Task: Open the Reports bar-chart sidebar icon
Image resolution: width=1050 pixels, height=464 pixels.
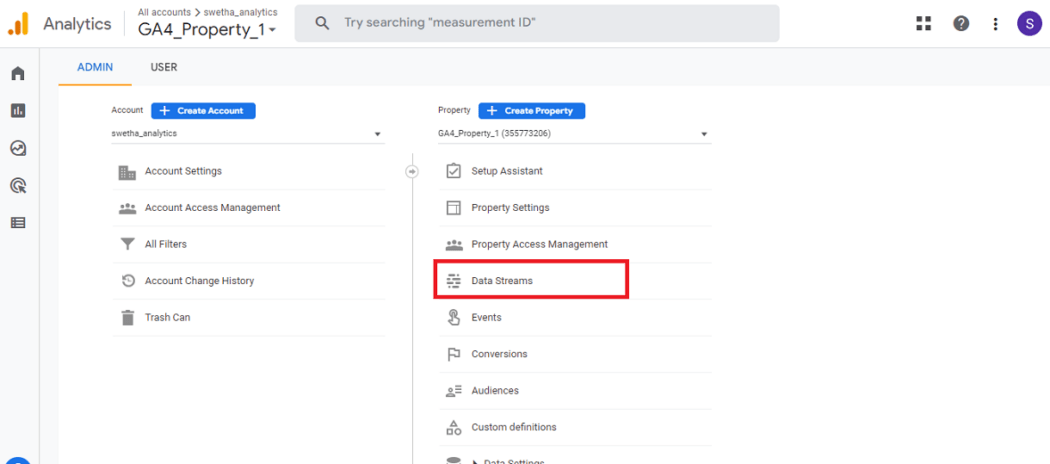Action: 18,110
